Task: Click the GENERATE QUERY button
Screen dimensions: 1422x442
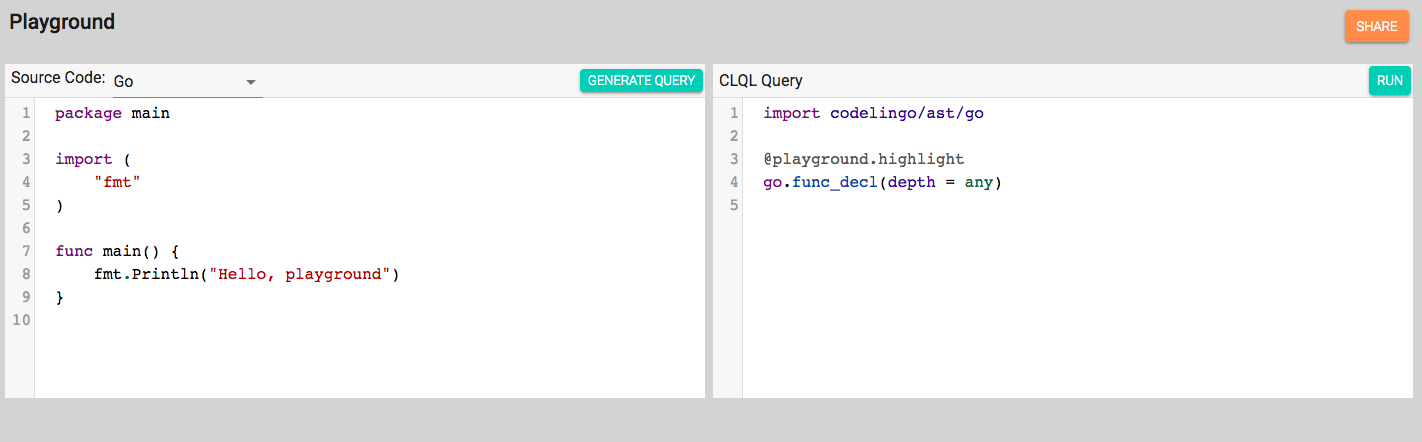Action: tap(641, 81)
